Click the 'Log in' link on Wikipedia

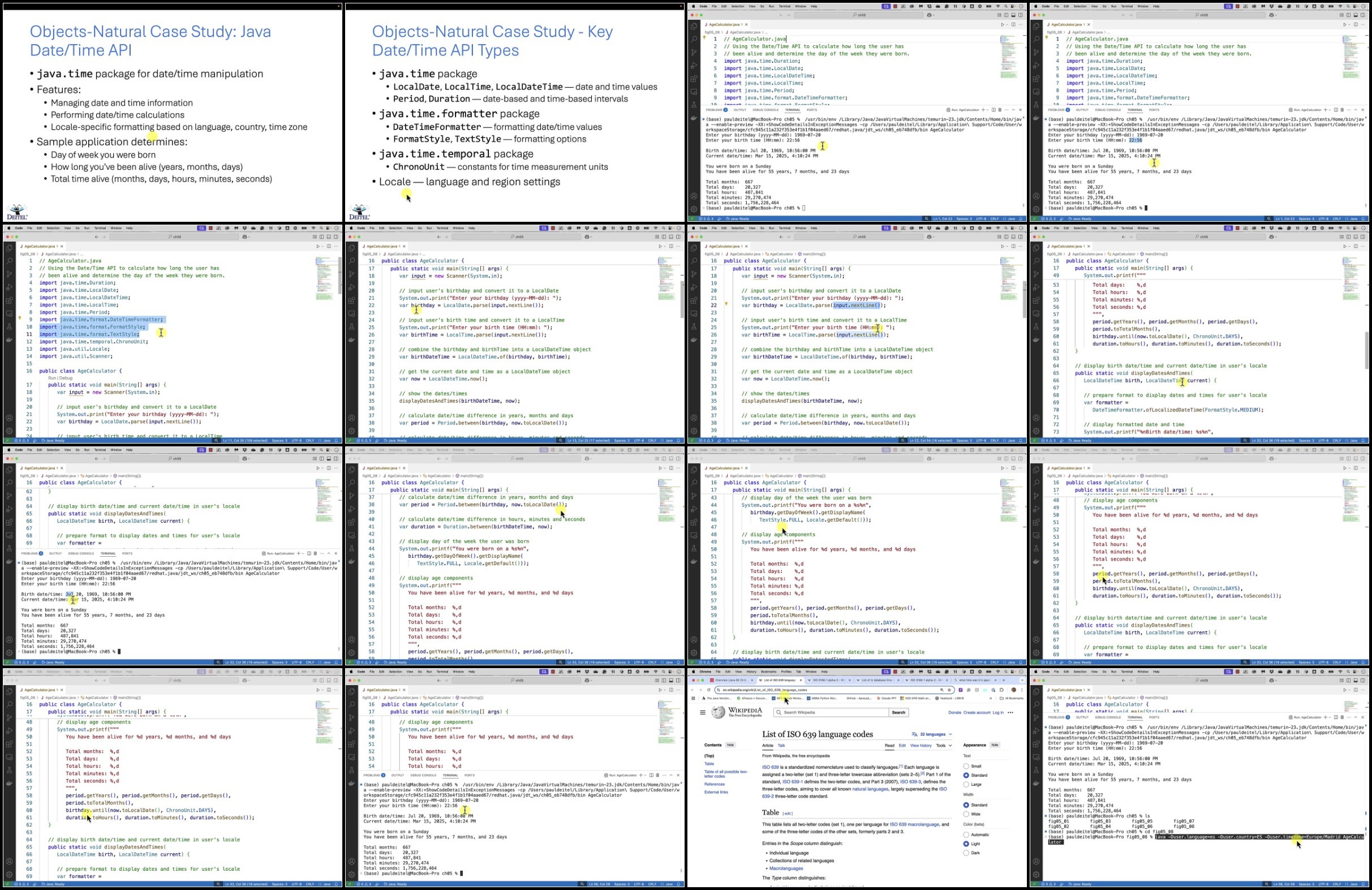(999, 712)
